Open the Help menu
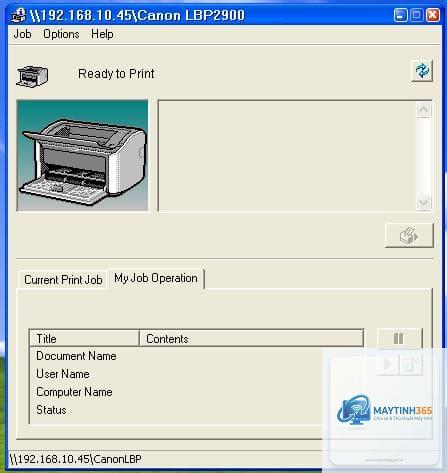Screen dimensions: 447x473 click(x=102, y=34)
